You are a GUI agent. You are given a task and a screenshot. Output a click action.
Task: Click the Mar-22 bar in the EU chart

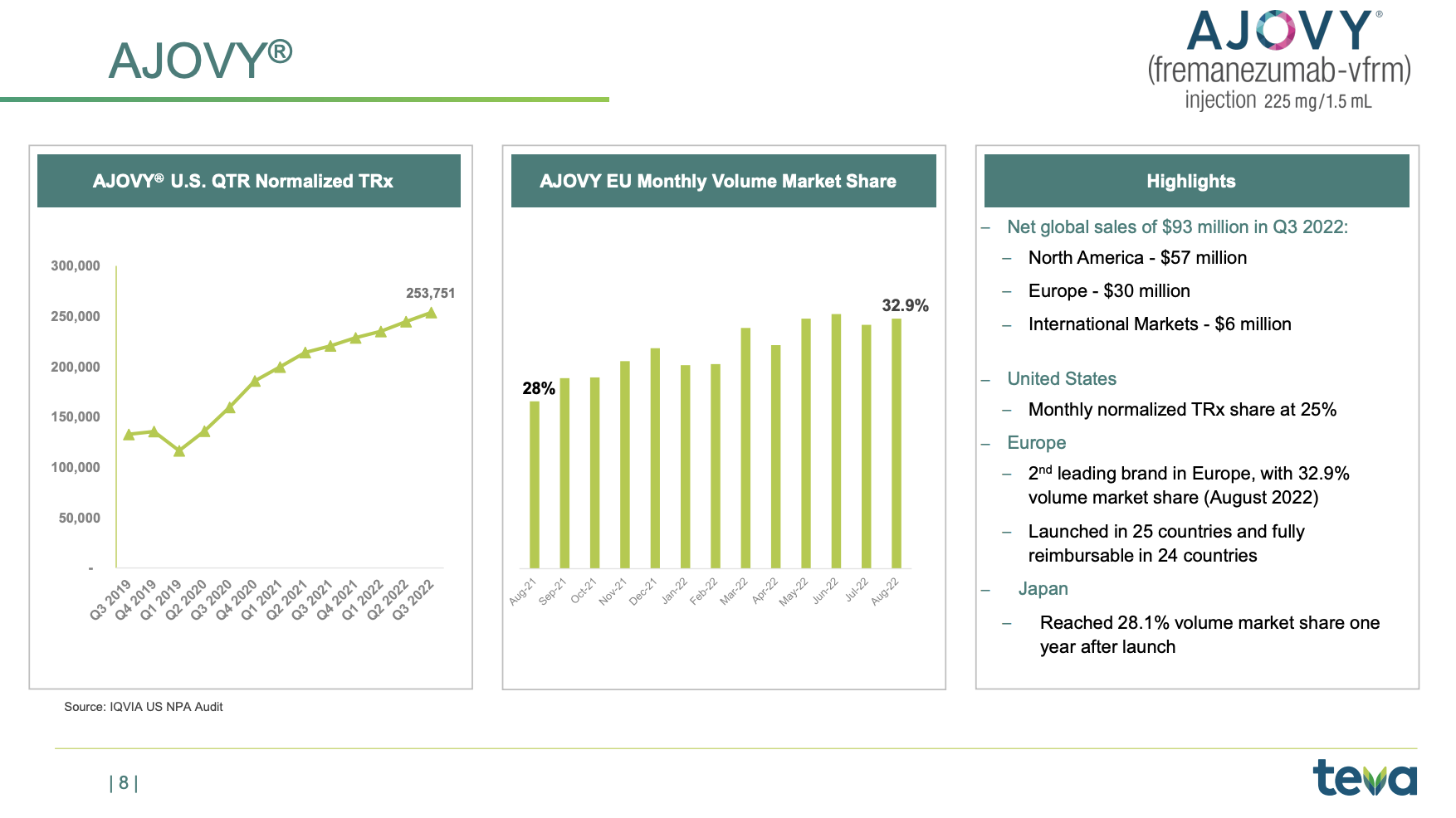(x=745, y=448)
